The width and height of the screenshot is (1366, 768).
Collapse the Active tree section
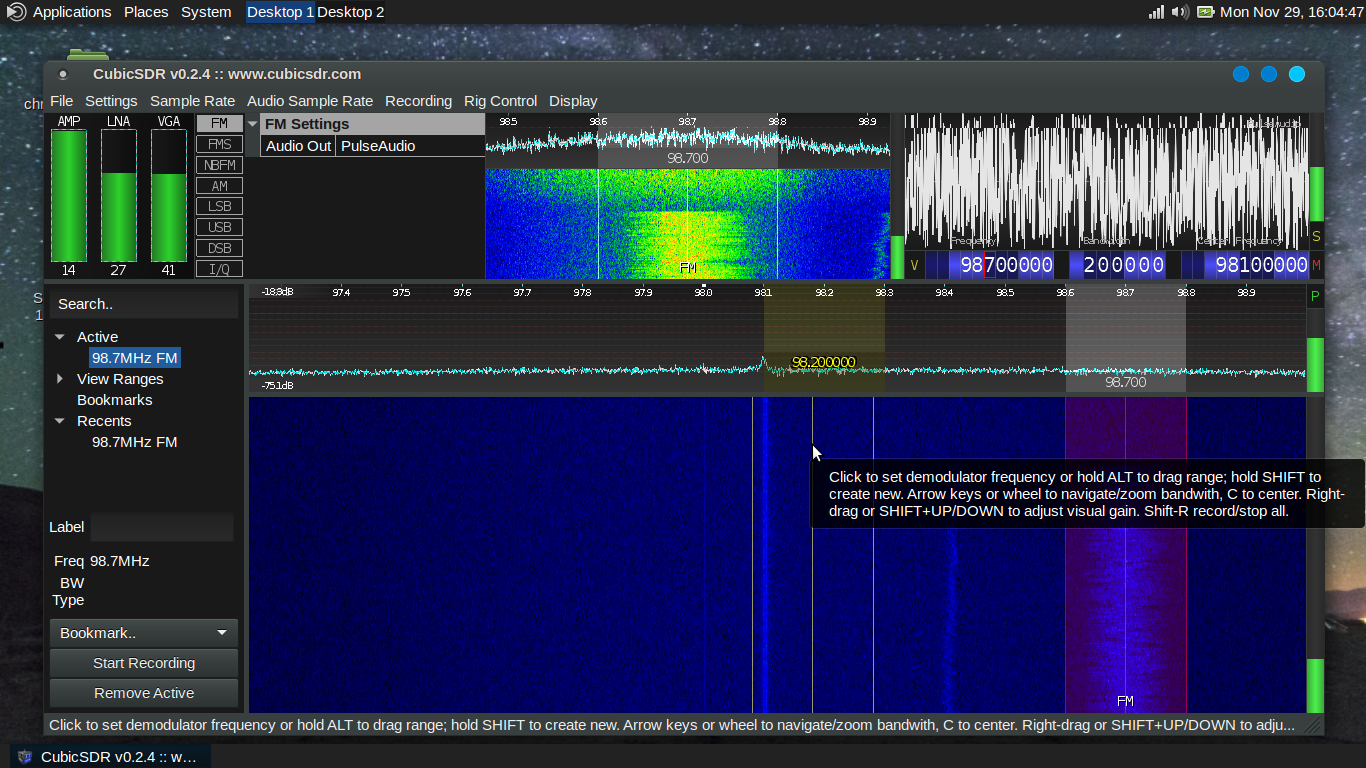(x=61, y=337)
